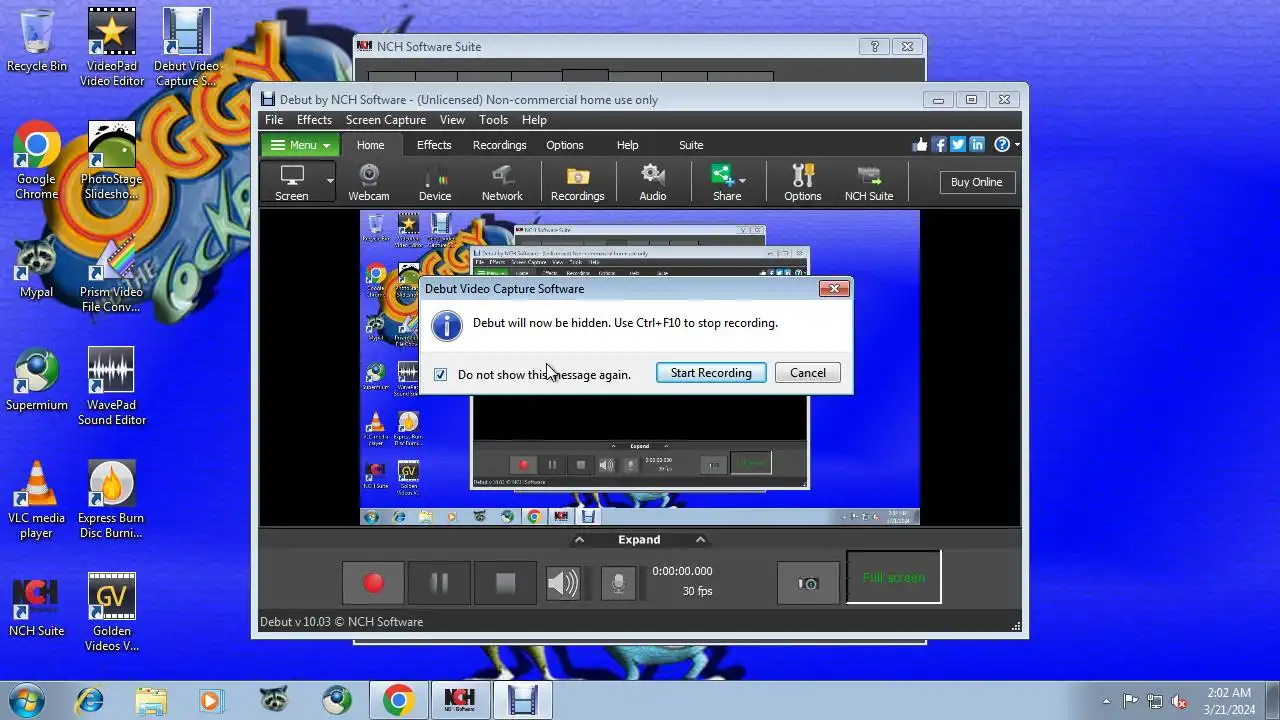
Task: Click the thumbs-up like icon
Action: 920,145
